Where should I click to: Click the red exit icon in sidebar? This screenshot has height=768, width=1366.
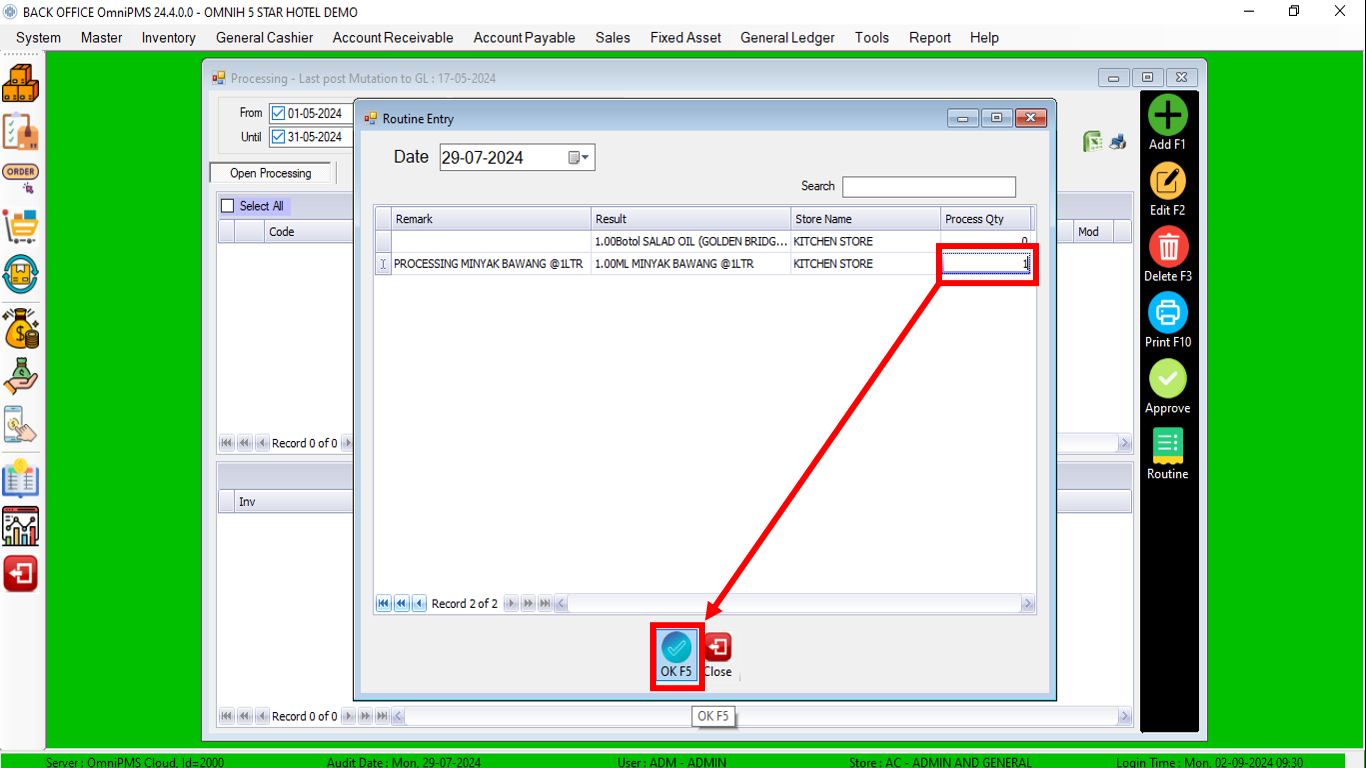pyautogui.click(x=20, y=574)
